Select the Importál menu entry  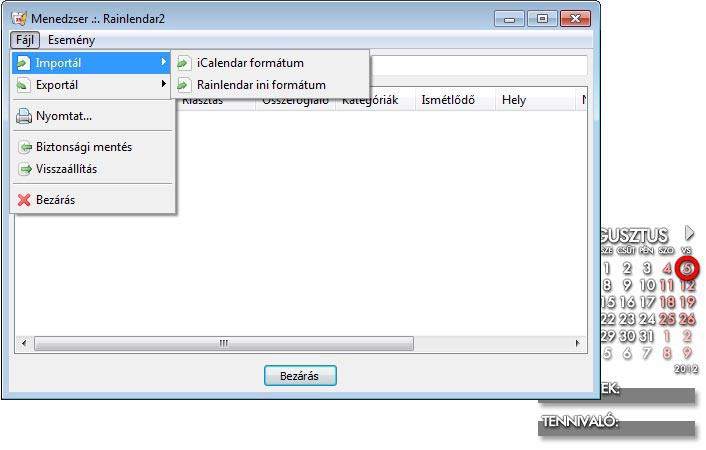click(91, 63)
